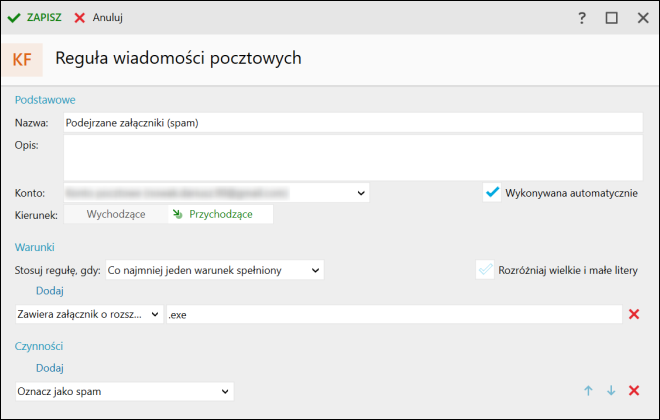Open help question mark icon
Viewport: 660px width, 420px height.
(x=581, y=18)
